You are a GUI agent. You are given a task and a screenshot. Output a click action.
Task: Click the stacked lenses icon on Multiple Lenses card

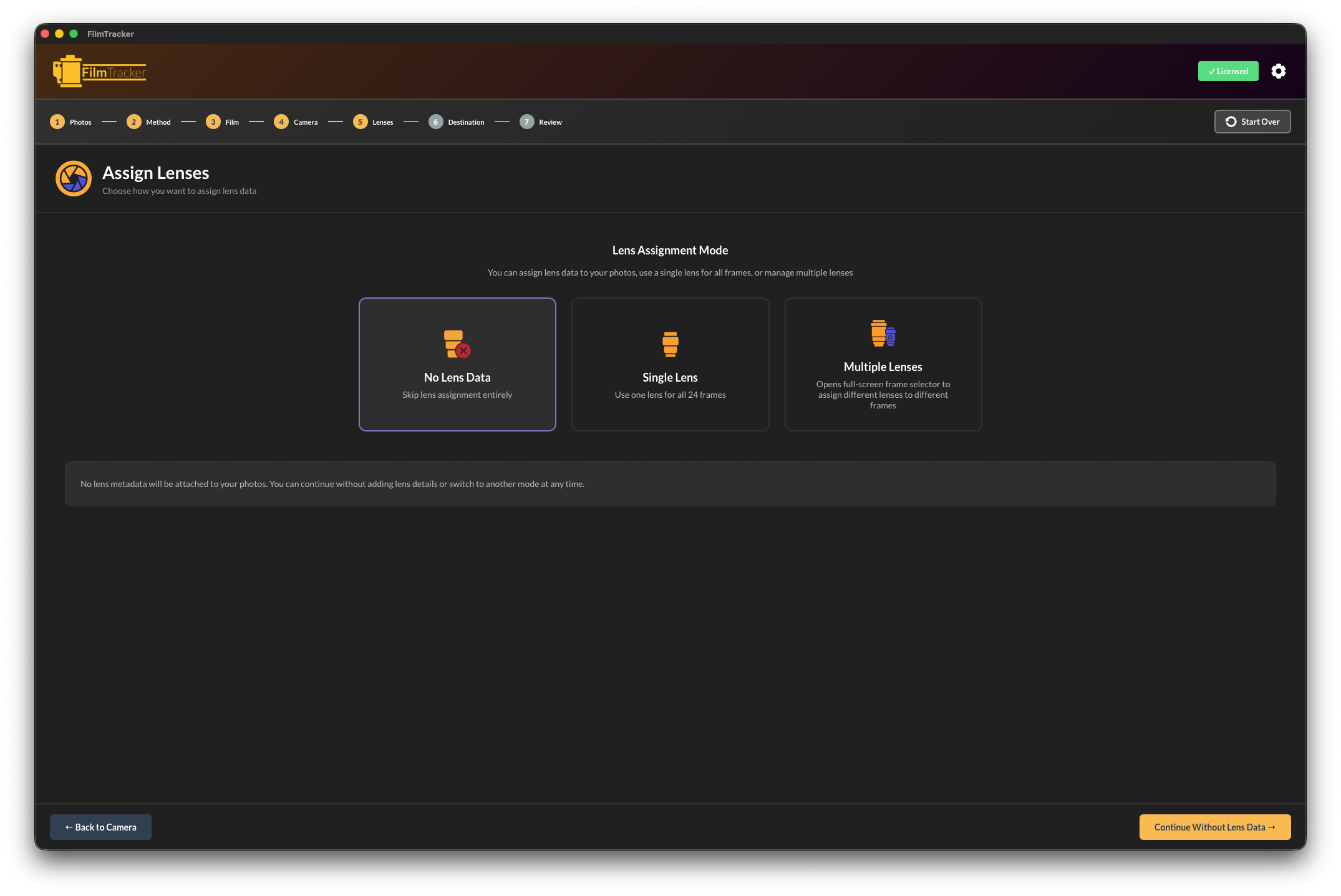tap(882, 333)
